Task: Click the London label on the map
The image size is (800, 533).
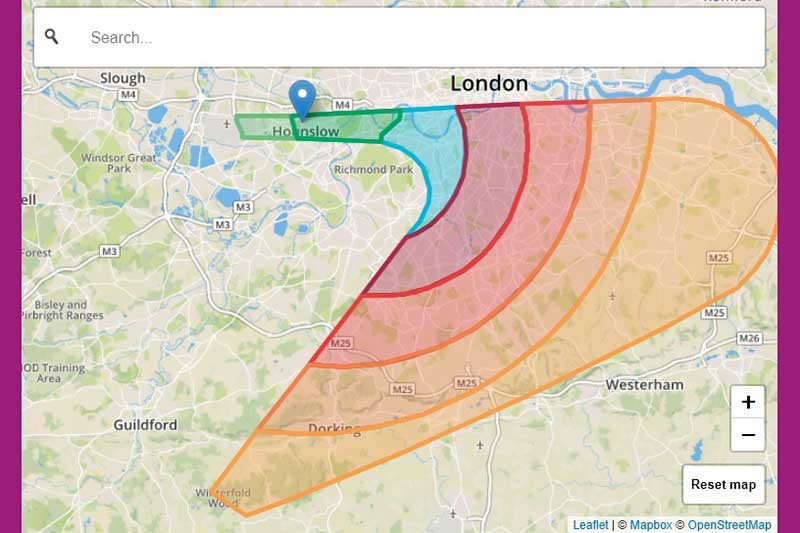Action: (x=489, y=84)
